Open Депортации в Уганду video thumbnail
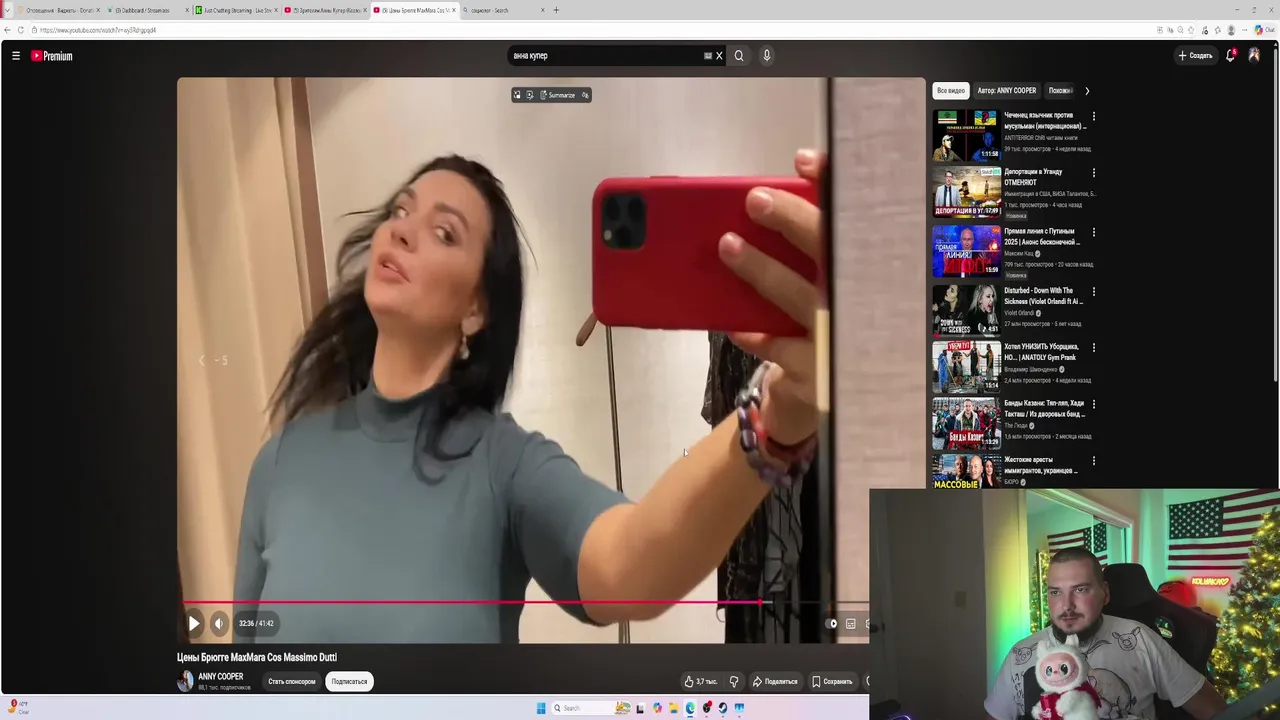 point(966,192)
